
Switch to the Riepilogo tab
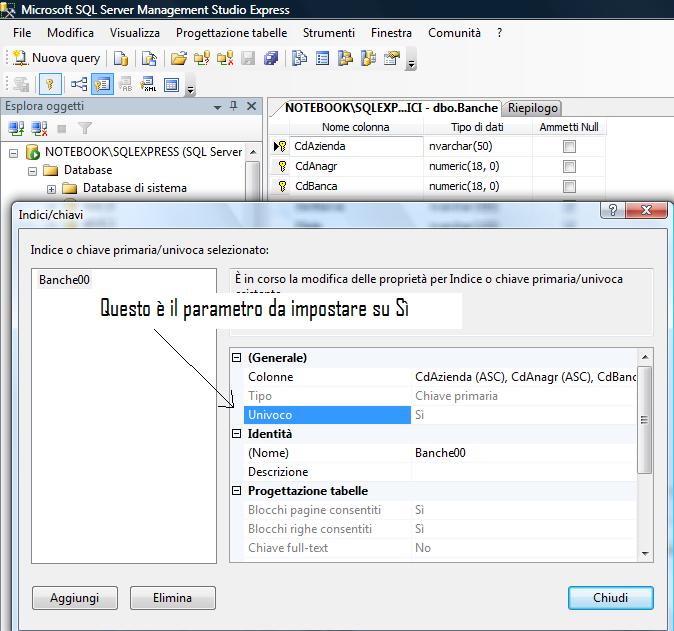point(533,107)
